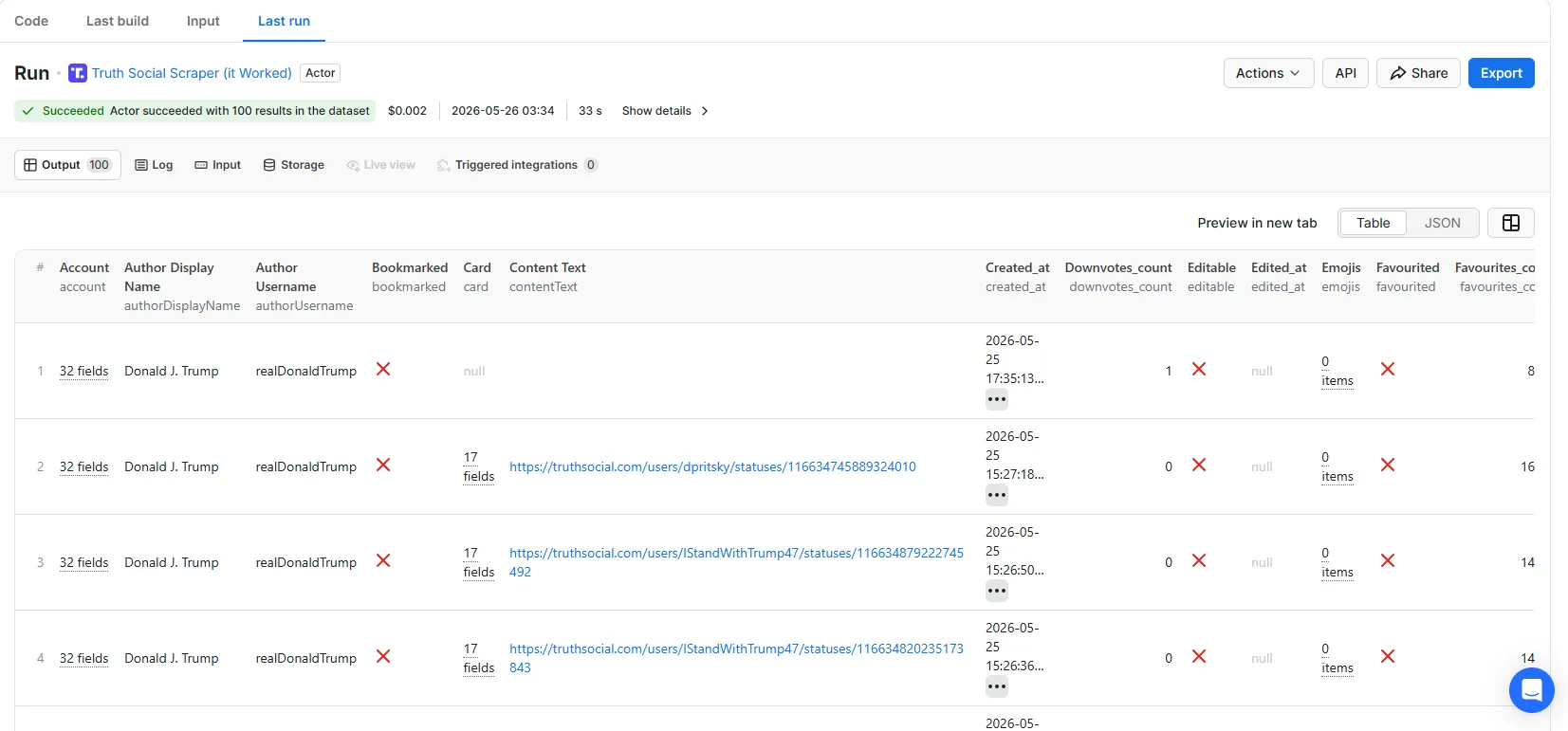Click the API button
The image size is (1568, 731).
(x=1345, y=73)
